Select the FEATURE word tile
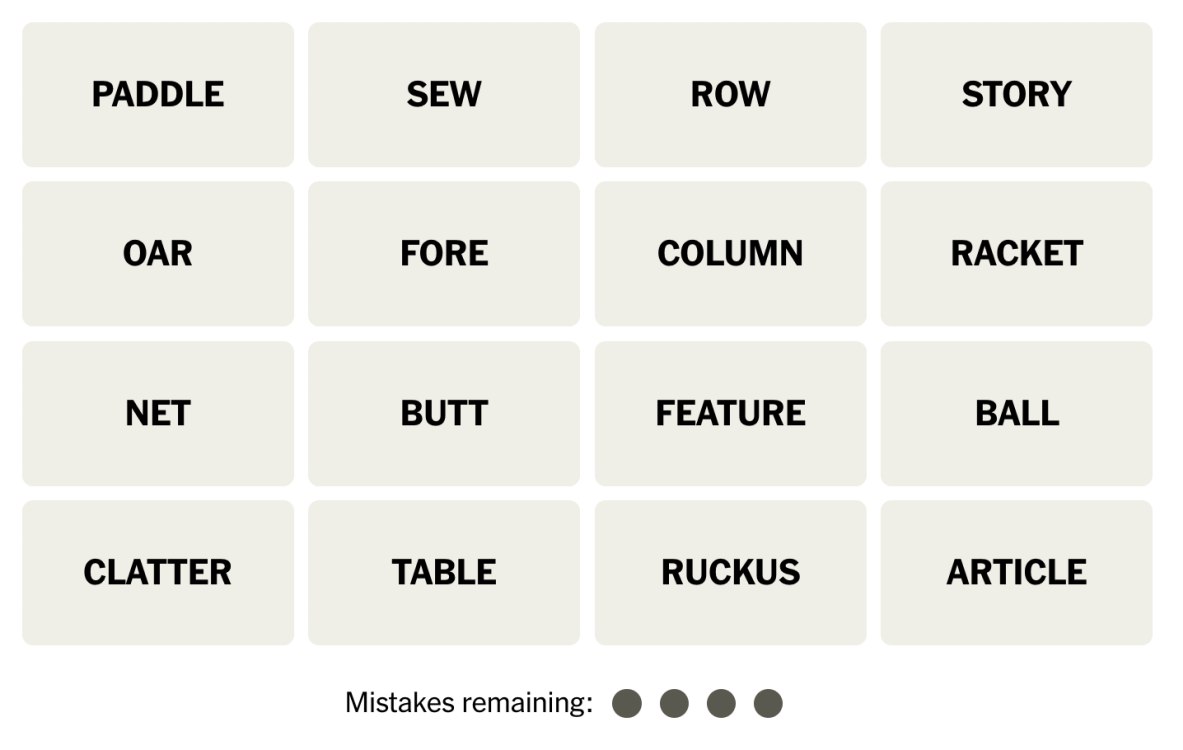The height and width of the screenshot is (750, 1183). coord(730,413)
